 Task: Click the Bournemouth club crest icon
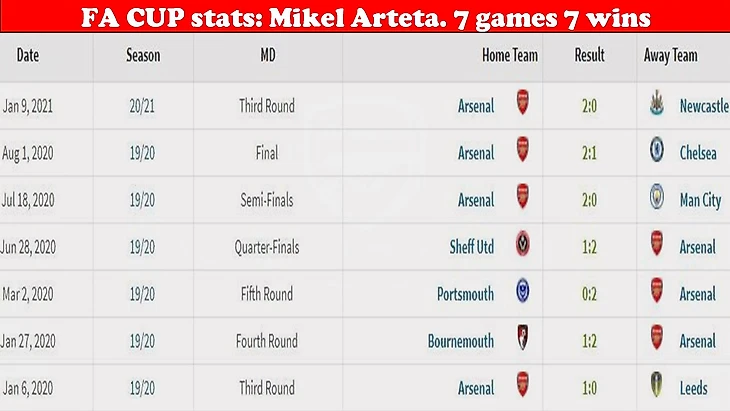coord(523,338)
